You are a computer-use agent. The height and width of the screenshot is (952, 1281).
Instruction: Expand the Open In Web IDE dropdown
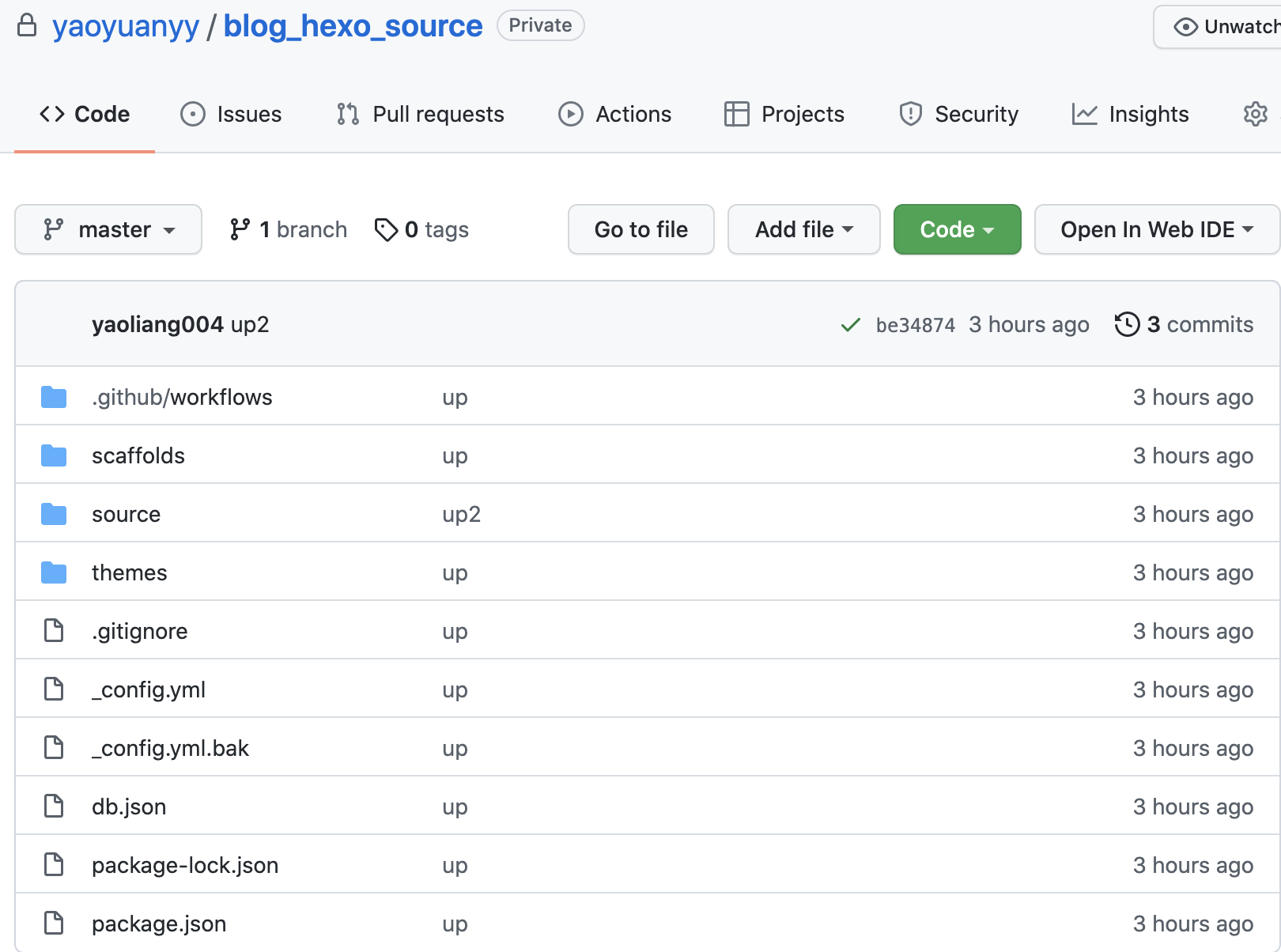pos(1157,229)
